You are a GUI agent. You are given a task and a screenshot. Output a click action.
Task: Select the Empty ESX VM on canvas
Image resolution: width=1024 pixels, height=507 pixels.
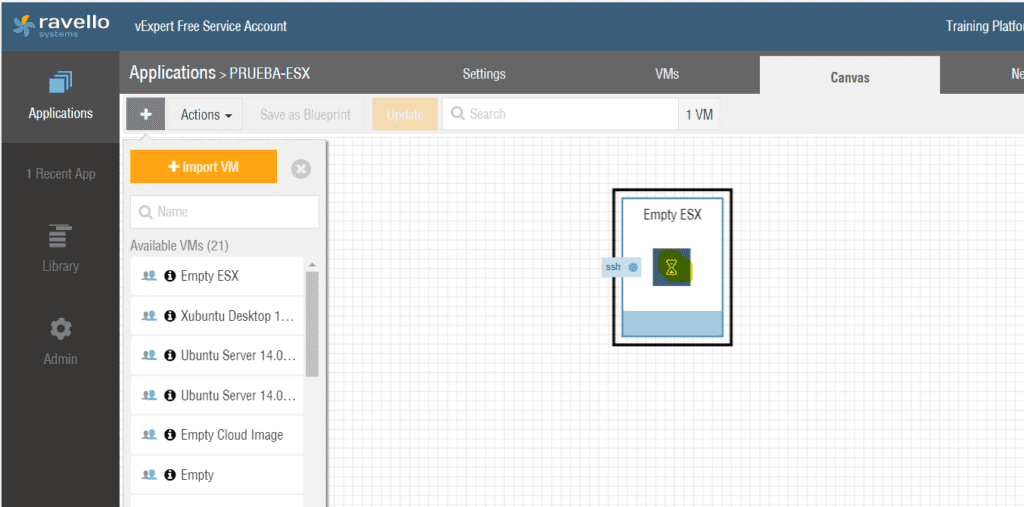point(672,267)
